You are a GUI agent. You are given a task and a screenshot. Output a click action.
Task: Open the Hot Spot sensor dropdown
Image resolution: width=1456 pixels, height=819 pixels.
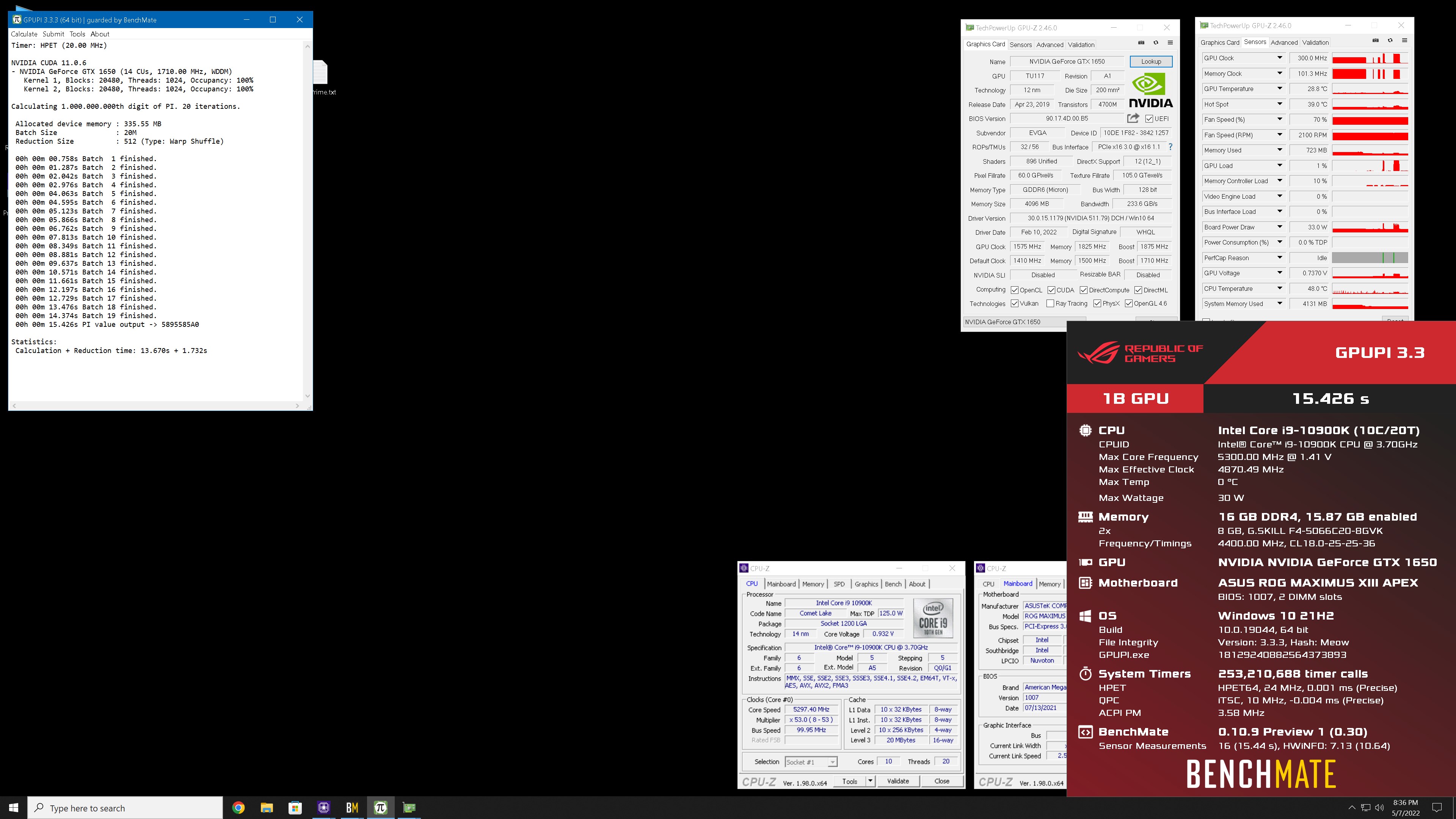[x=1280, y=104]
